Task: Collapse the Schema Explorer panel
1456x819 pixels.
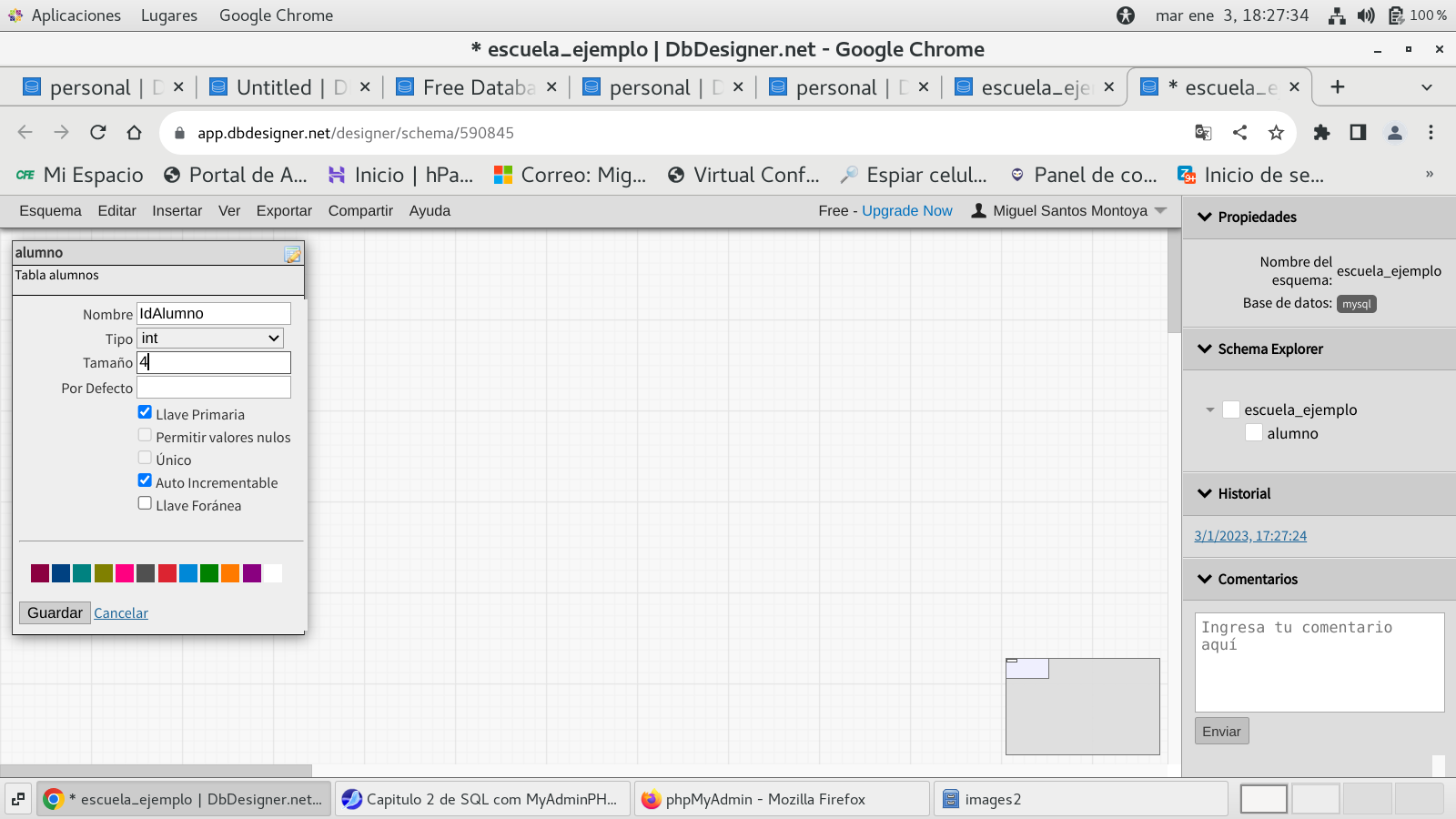Action: click(1205, 349)
